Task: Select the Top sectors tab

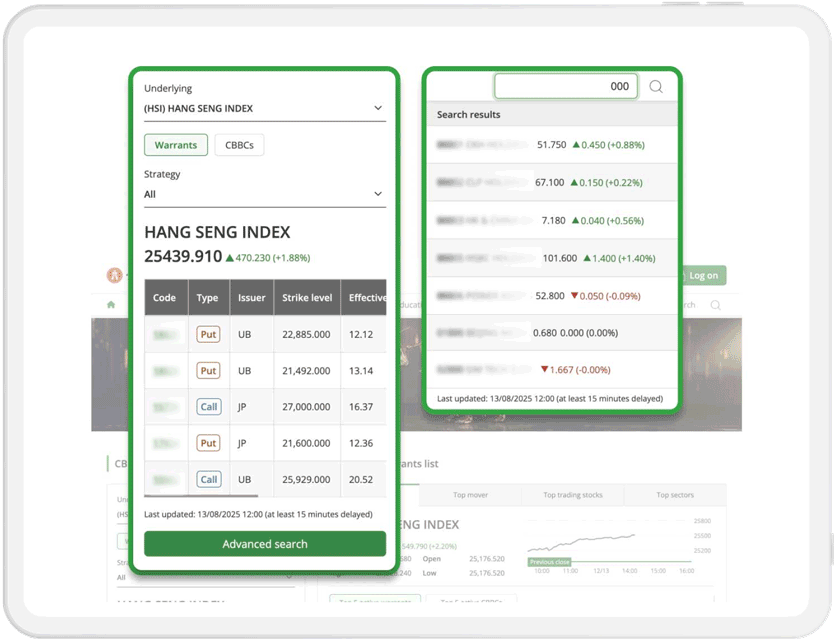Action: click(675, 495)
